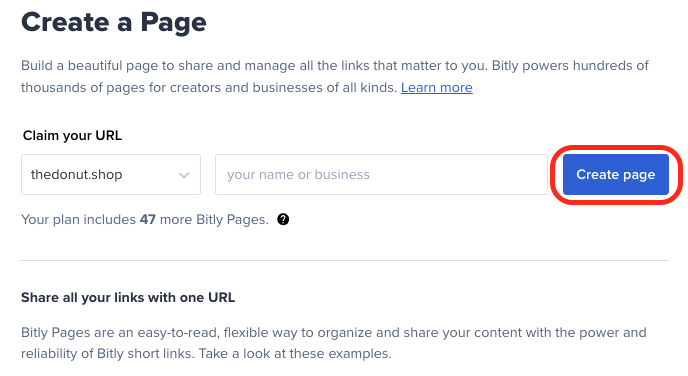Click the question mark help icon

tap(283, 219)
